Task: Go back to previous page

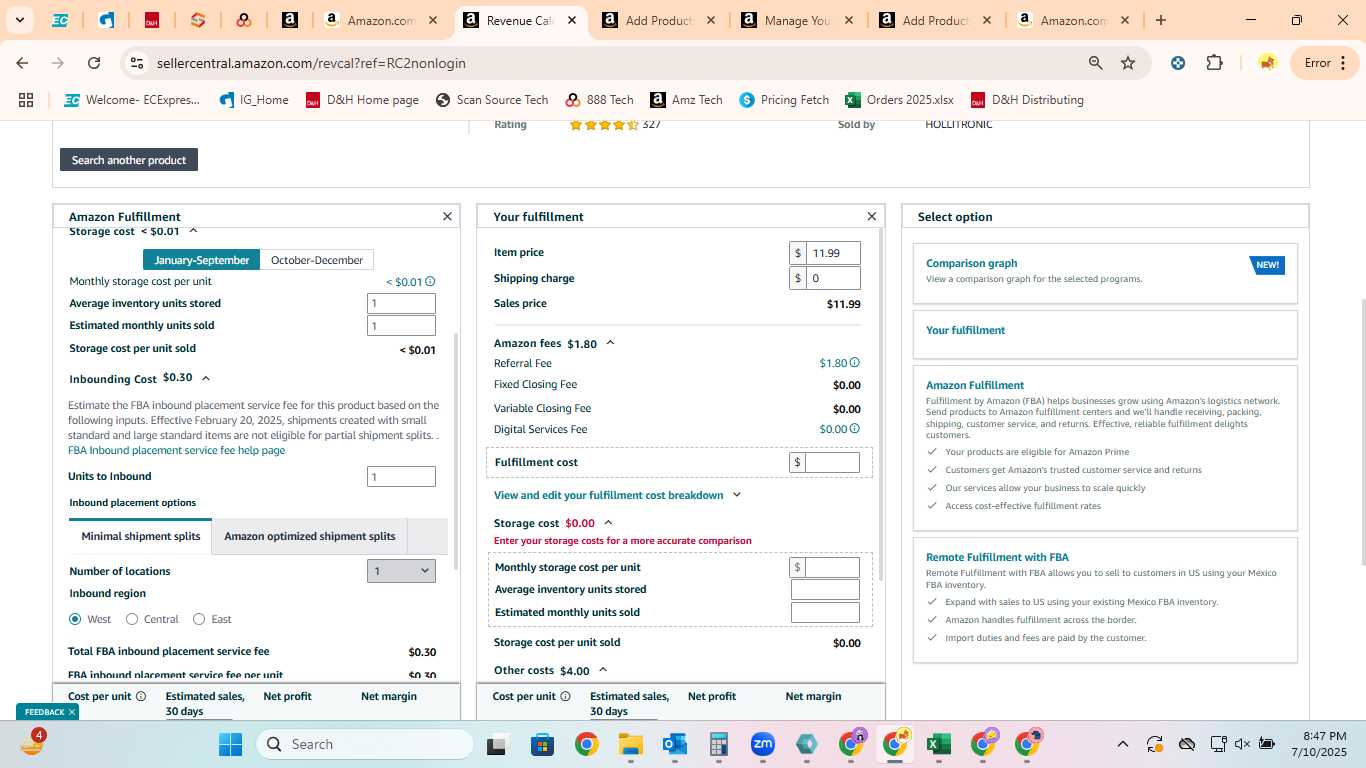Action: [x=22, y=63]
